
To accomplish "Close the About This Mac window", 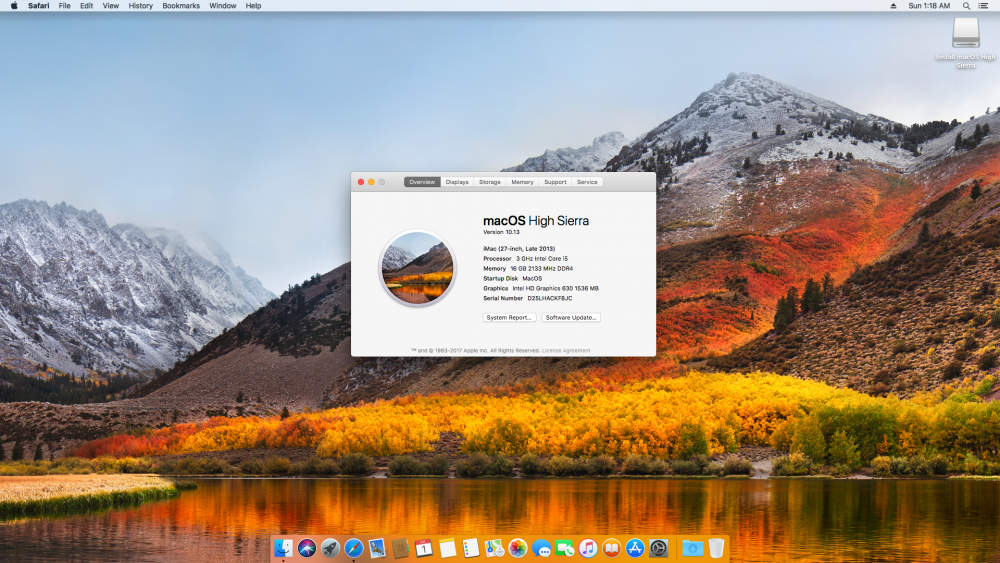I will click(x=361, y=182).
